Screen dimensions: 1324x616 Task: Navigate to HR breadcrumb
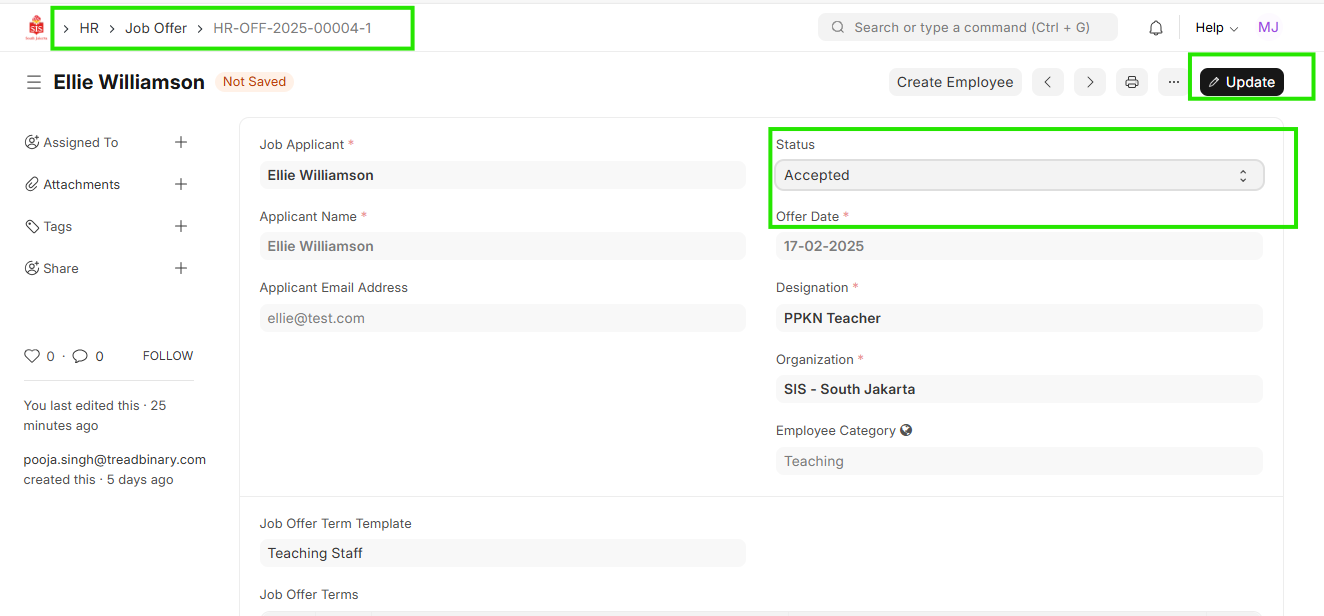89,28
